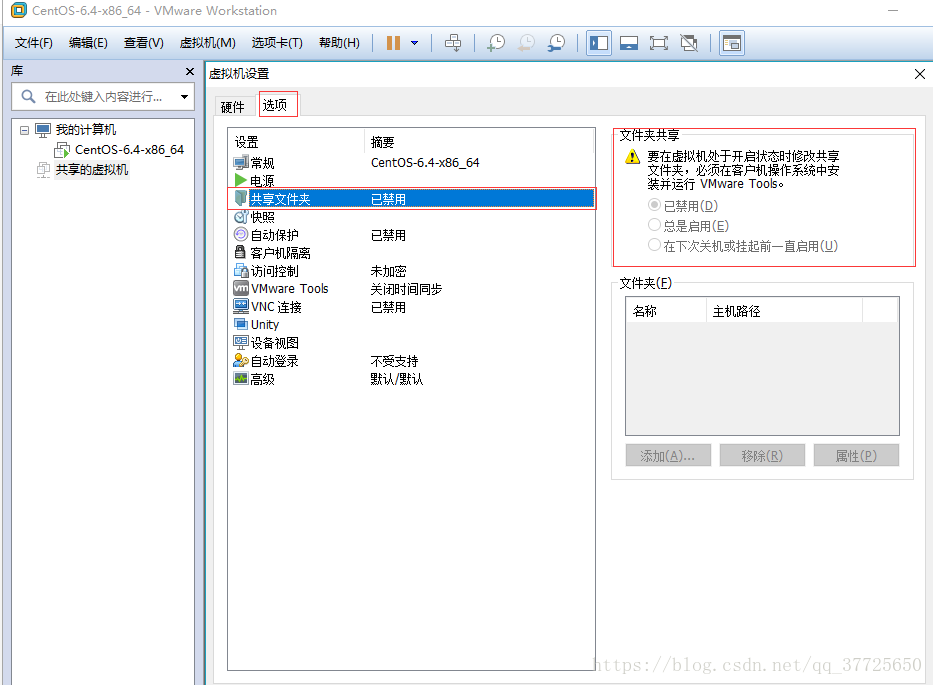Select the 总是启用(E) radio button
Viewport: 933px width, 685px height.
(x=655, y=225)
